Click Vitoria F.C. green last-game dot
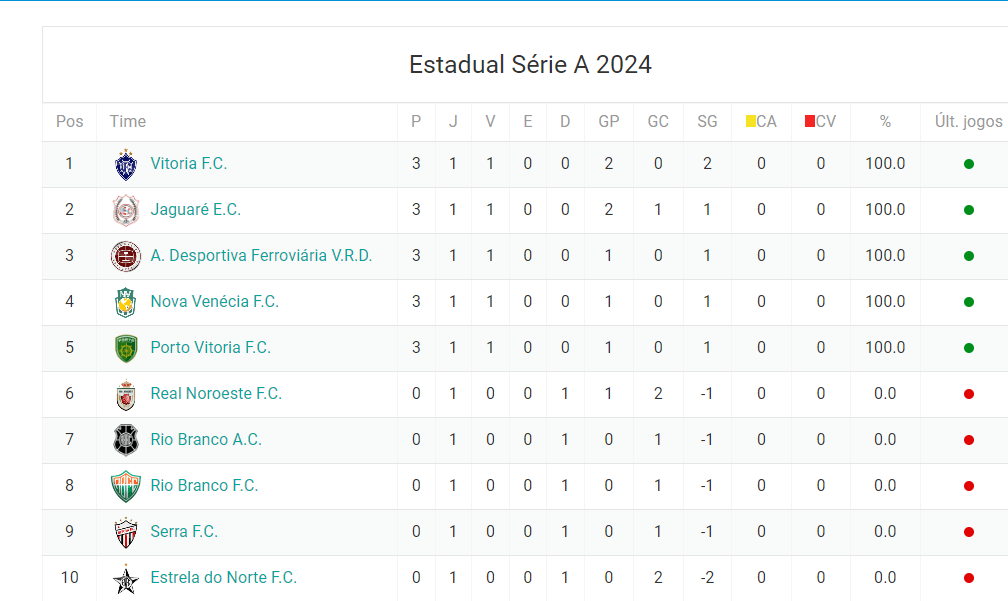1008x601 pixels. 969,164
